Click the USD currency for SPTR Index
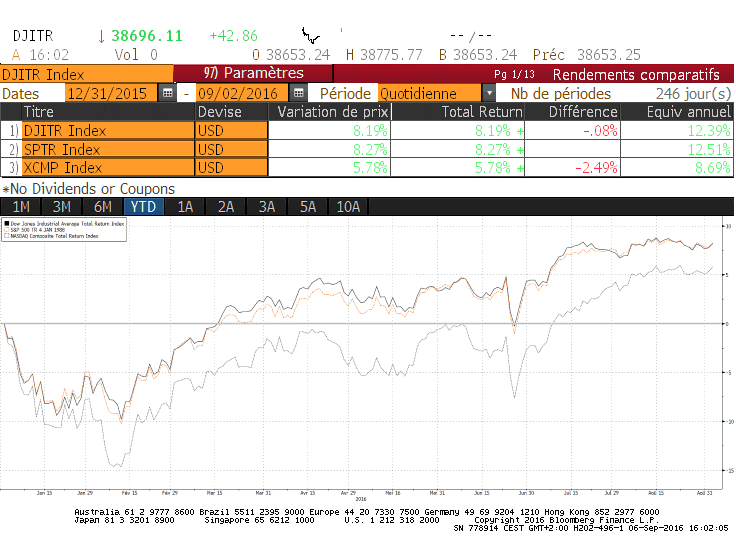 [x=231, y=149]
